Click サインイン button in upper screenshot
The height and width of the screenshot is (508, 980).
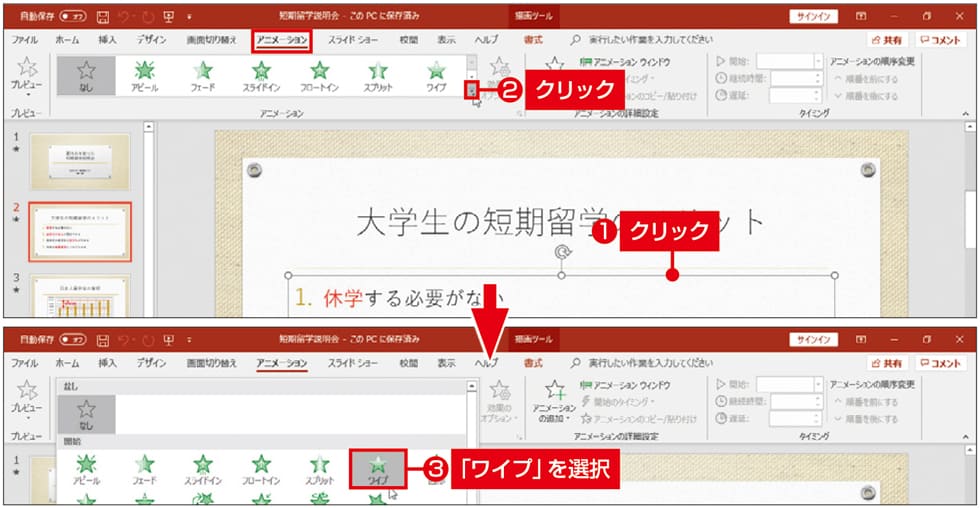(x=813, y=16)
